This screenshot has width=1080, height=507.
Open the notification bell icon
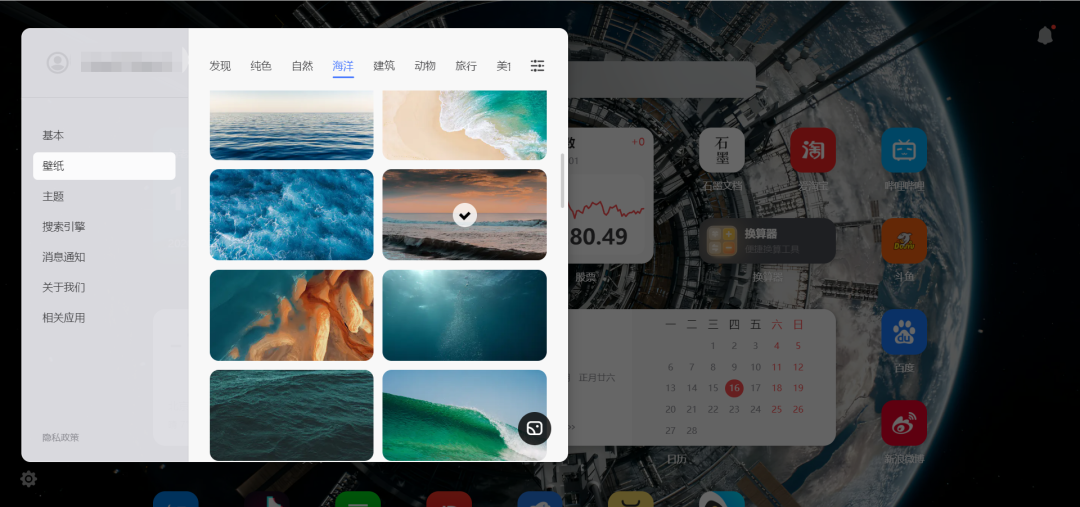tap(1046, 35)
